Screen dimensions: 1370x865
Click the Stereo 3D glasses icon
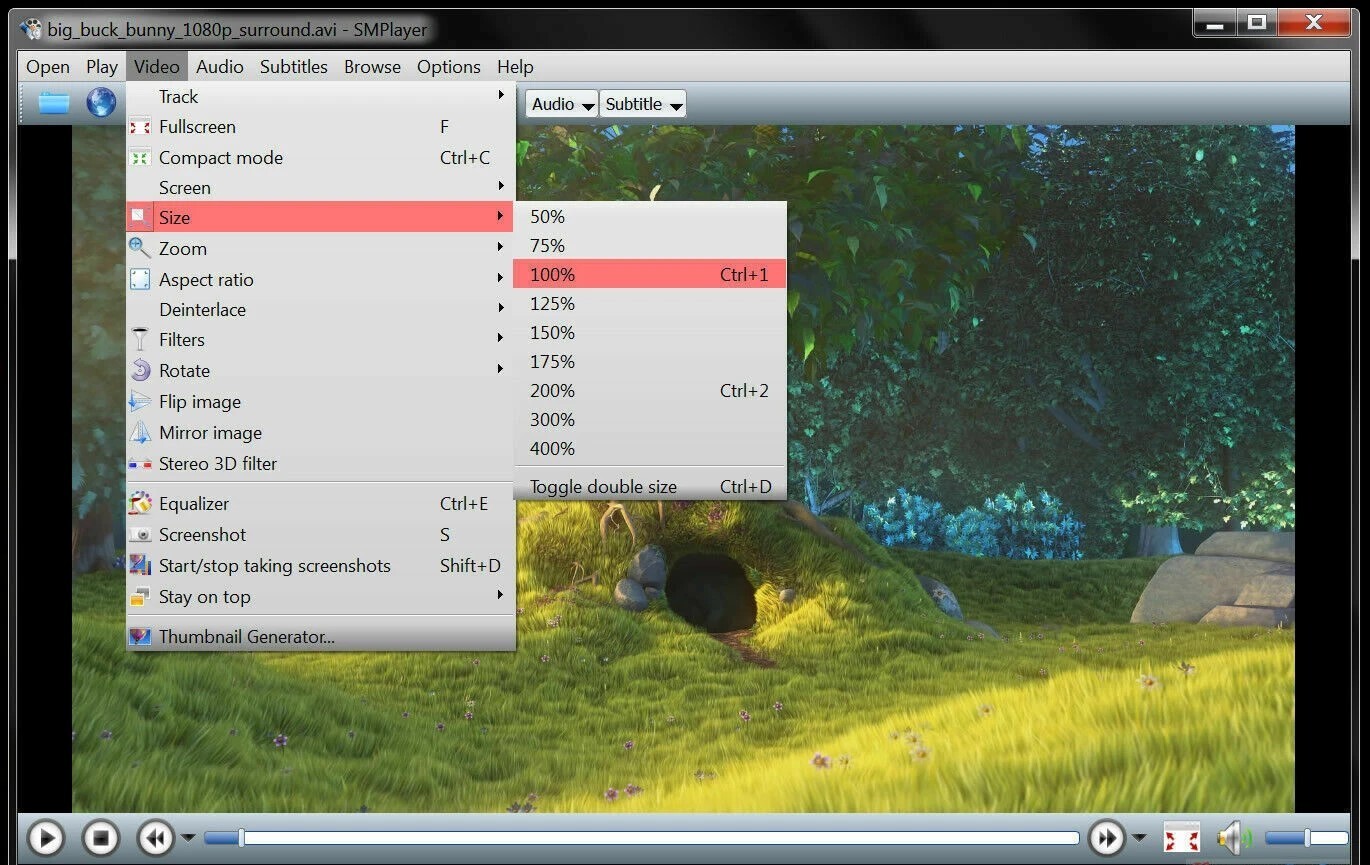140,464
